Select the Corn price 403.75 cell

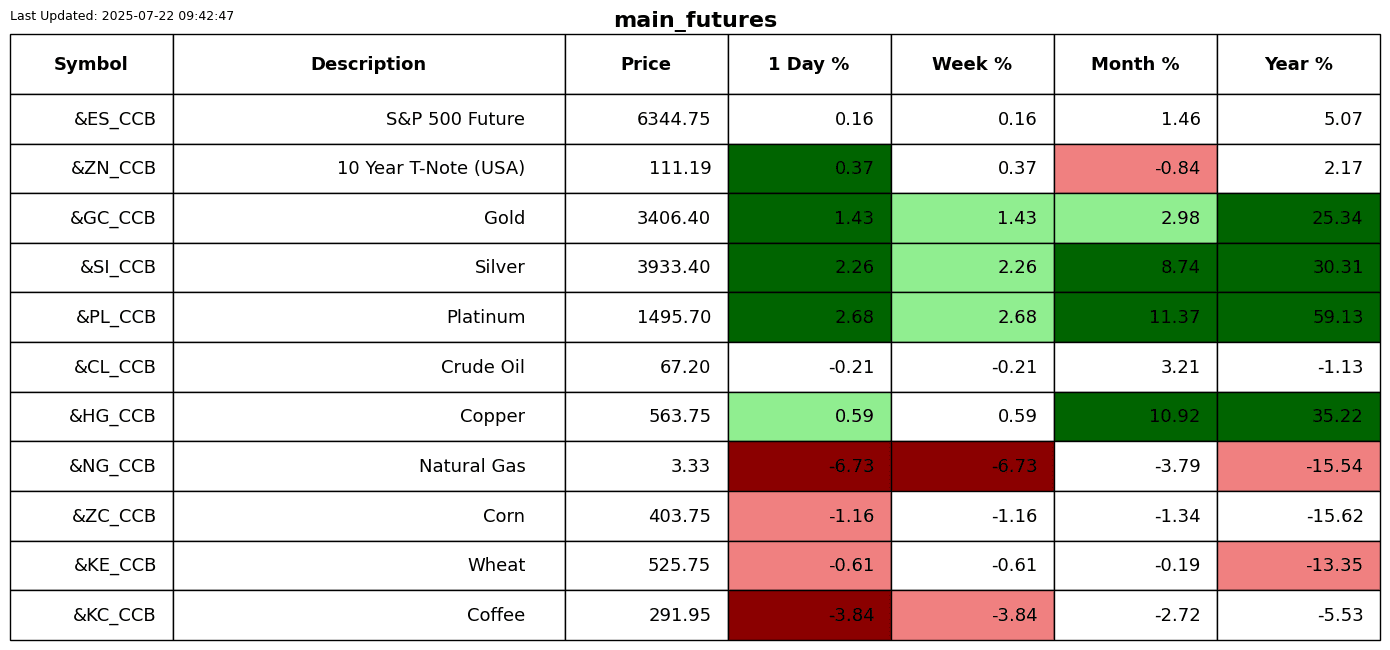[x=646, y=516]
